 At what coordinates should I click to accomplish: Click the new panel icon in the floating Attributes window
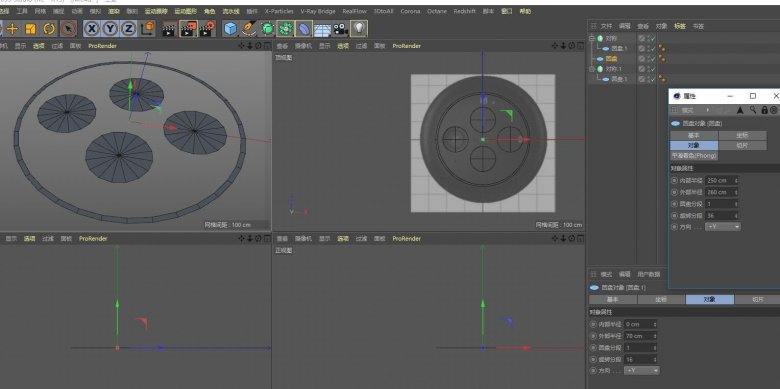774,110
